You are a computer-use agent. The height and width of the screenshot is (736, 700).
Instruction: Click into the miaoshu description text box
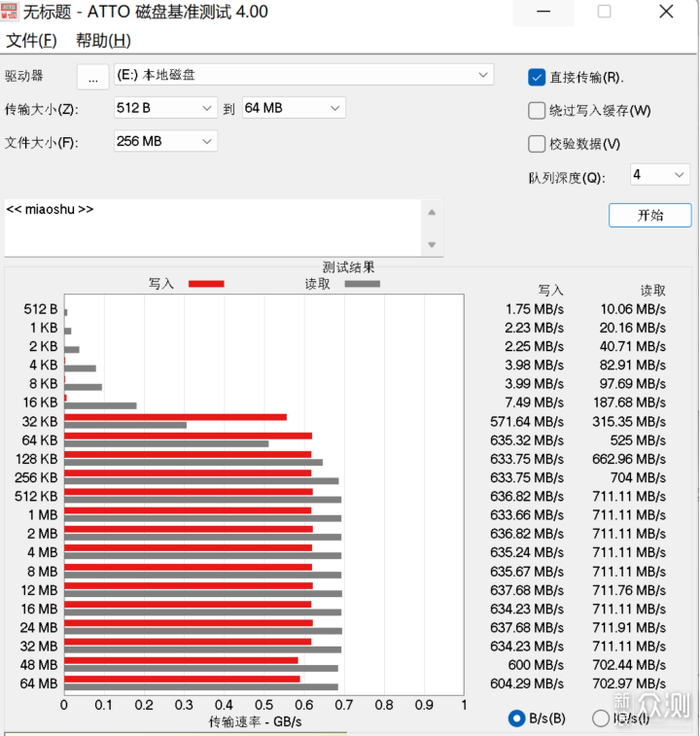point(213,228)
